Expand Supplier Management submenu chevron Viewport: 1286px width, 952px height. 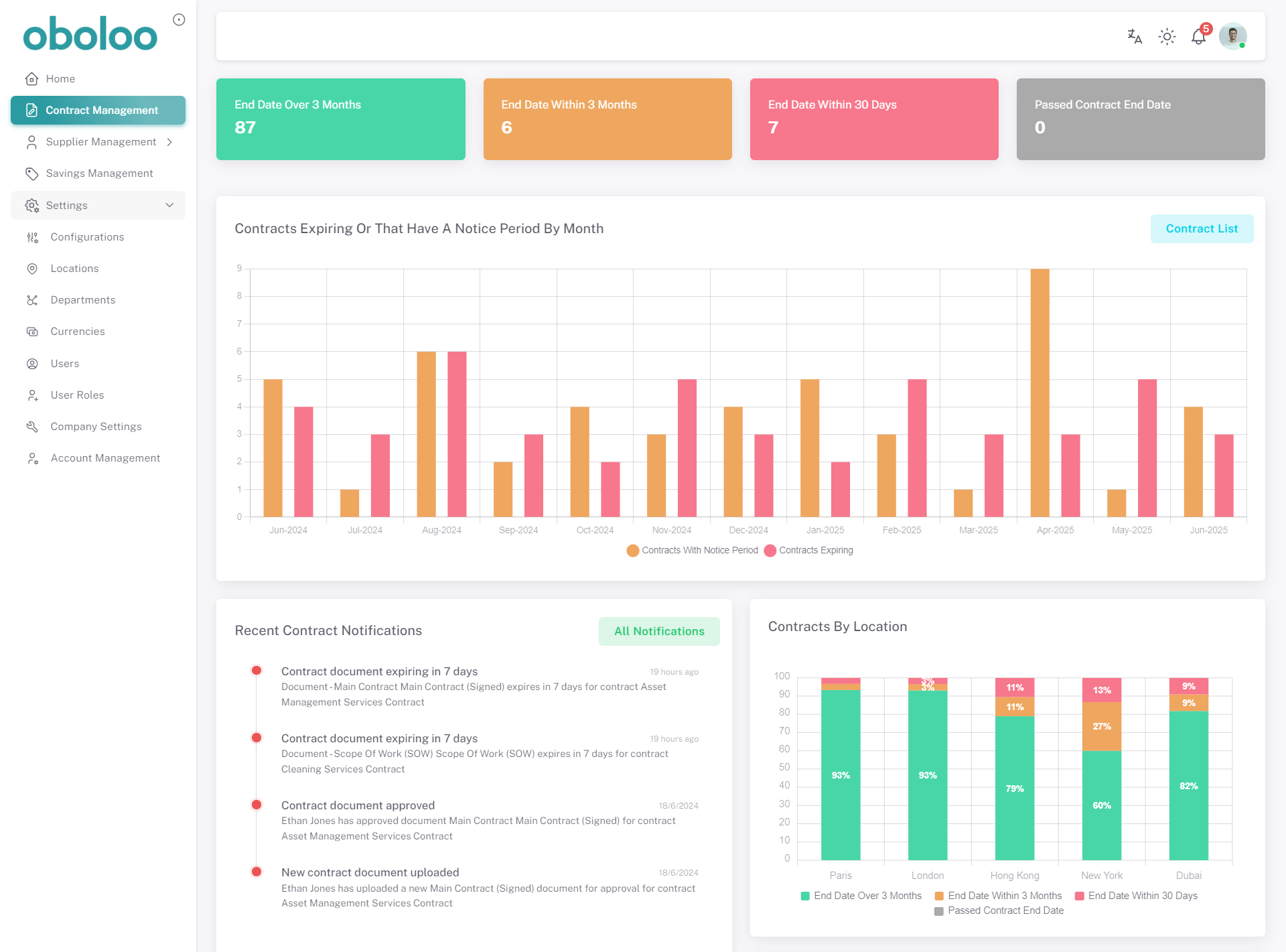coord(169,142)
